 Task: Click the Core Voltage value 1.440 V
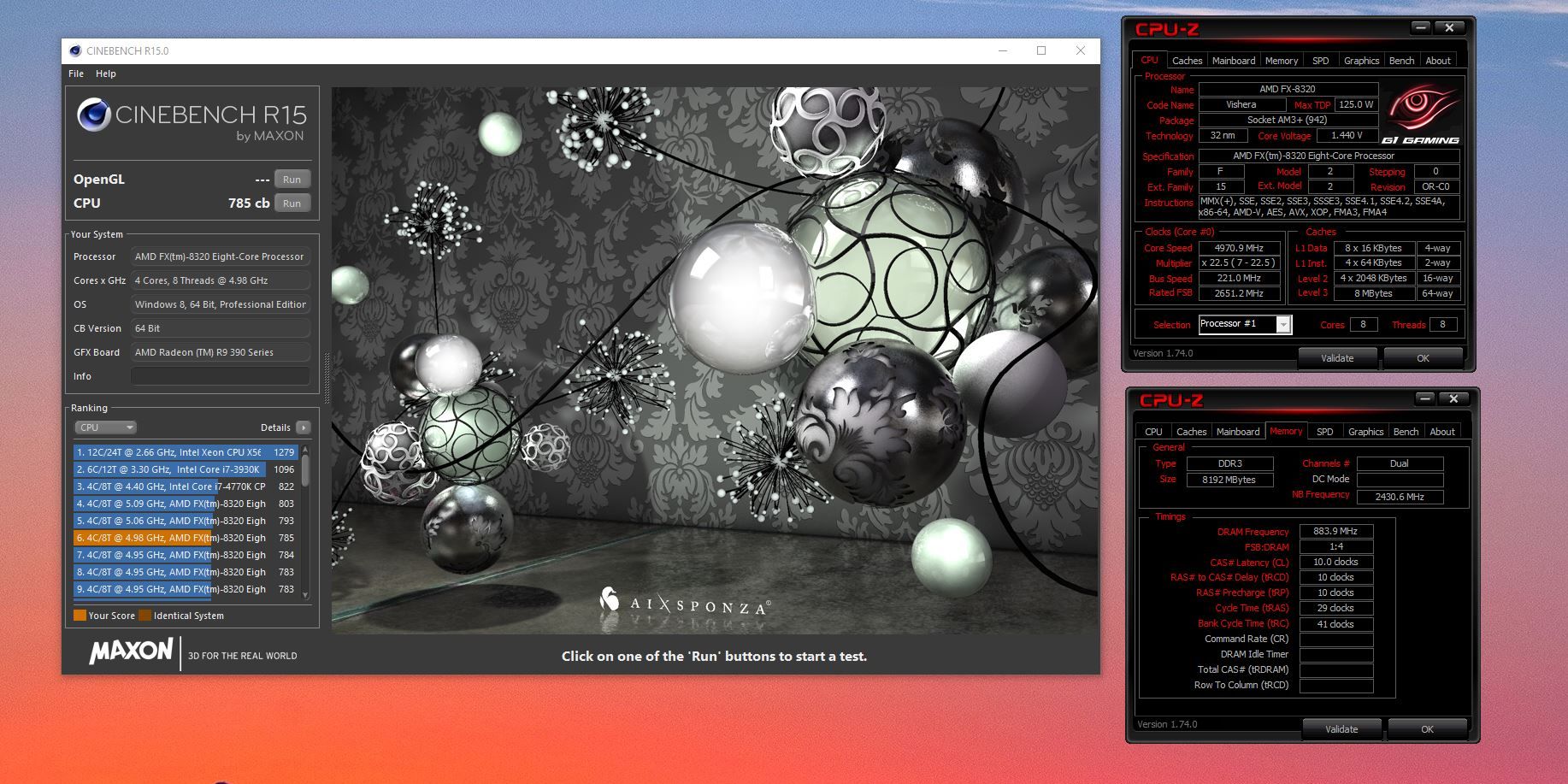[x=1347, y=135]
